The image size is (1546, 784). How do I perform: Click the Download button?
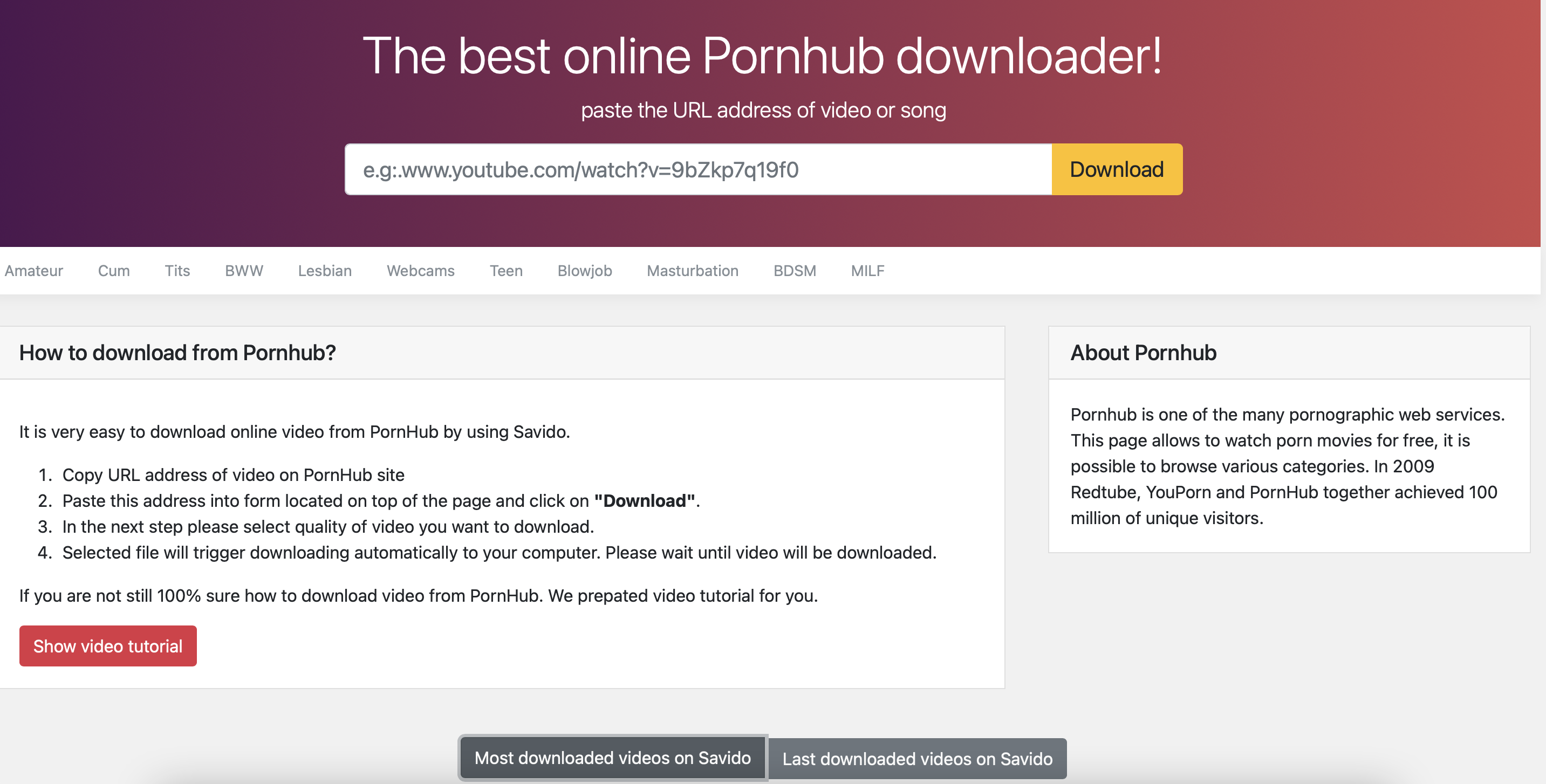point(1117,168)
